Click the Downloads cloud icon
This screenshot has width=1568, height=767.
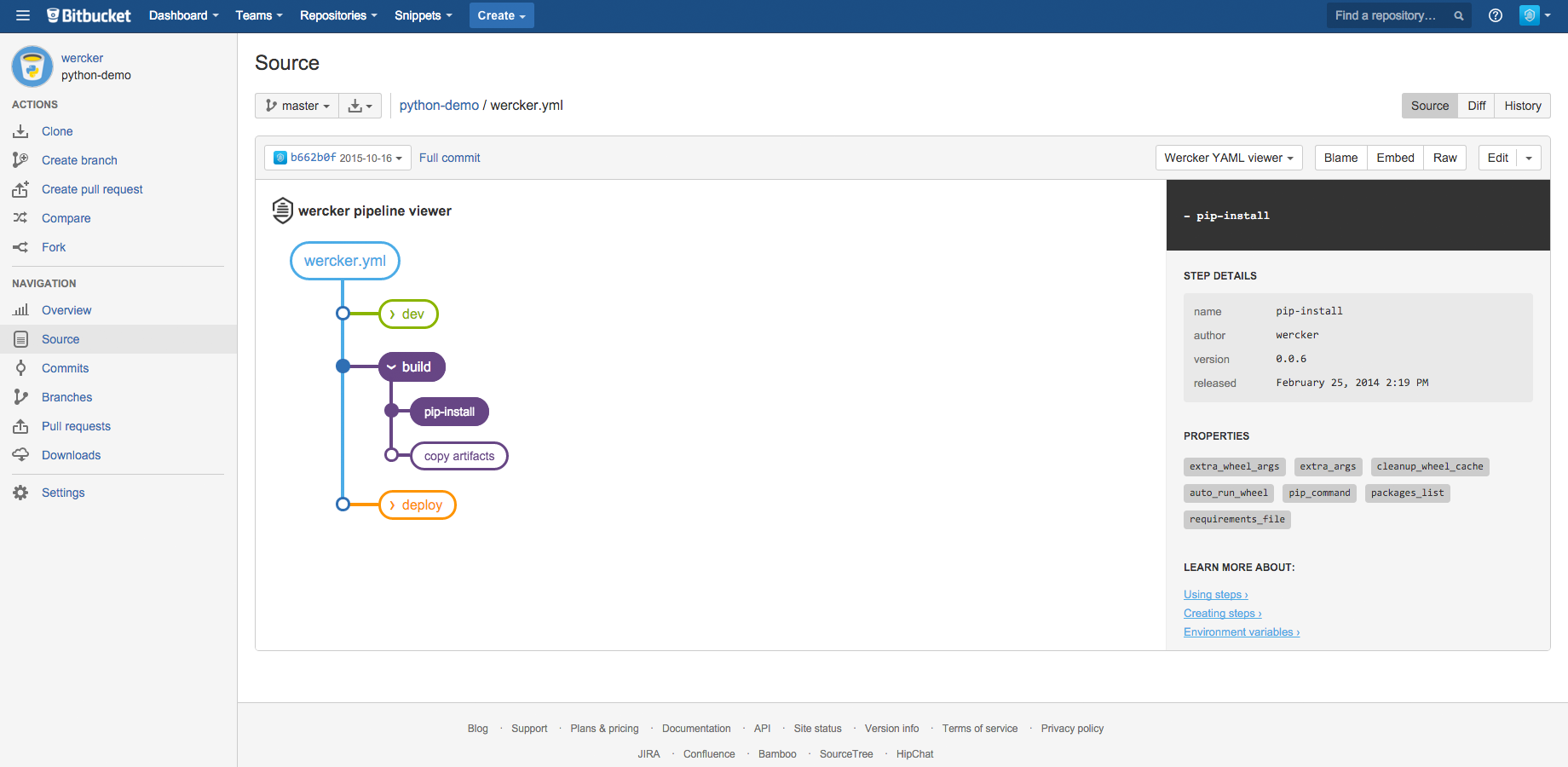(x=20, y=455)
